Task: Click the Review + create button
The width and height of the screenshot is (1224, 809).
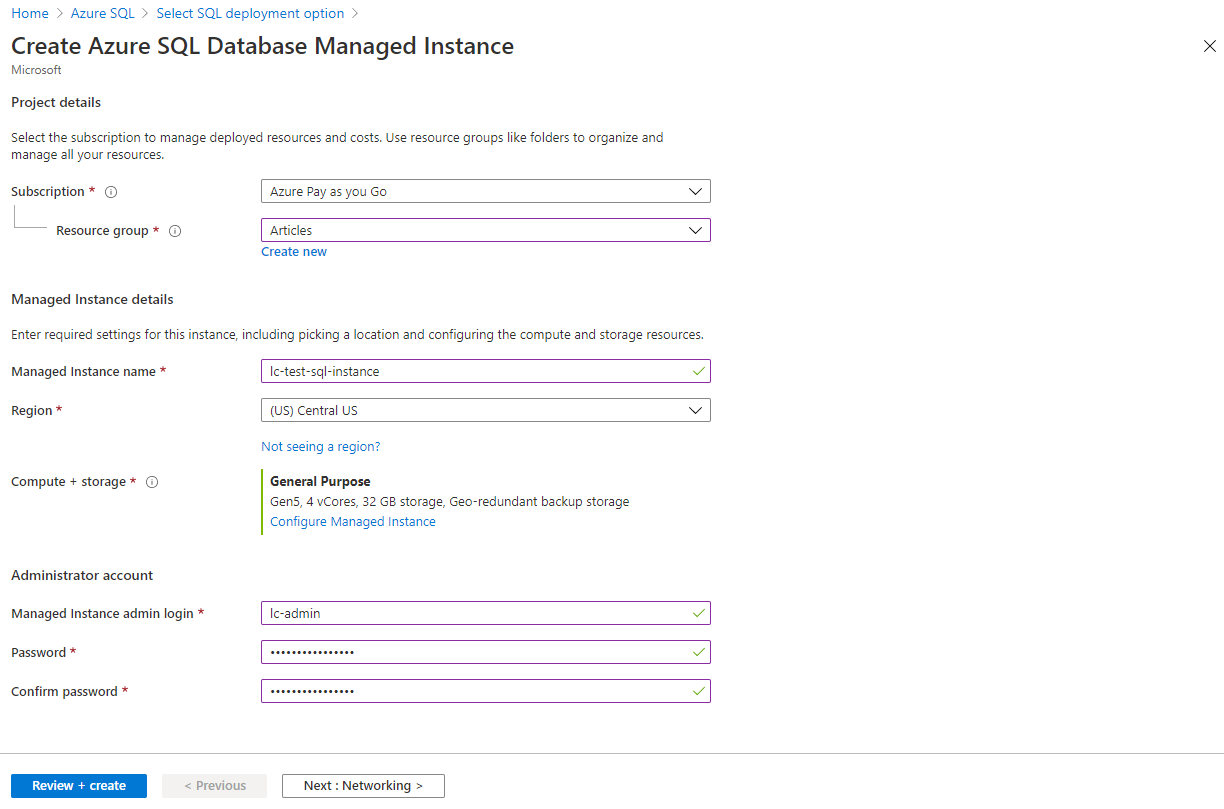Action: point(79,786)
